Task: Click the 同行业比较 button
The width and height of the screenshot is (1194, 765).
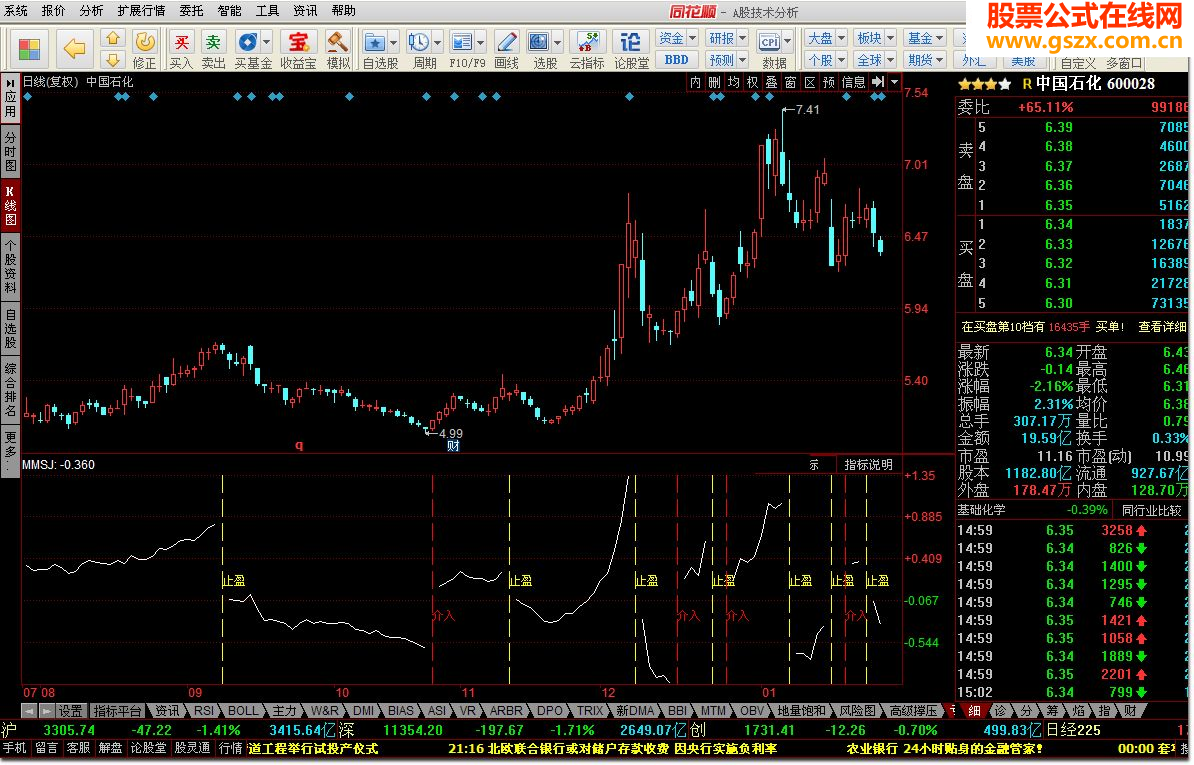Action: (1151, 511)
